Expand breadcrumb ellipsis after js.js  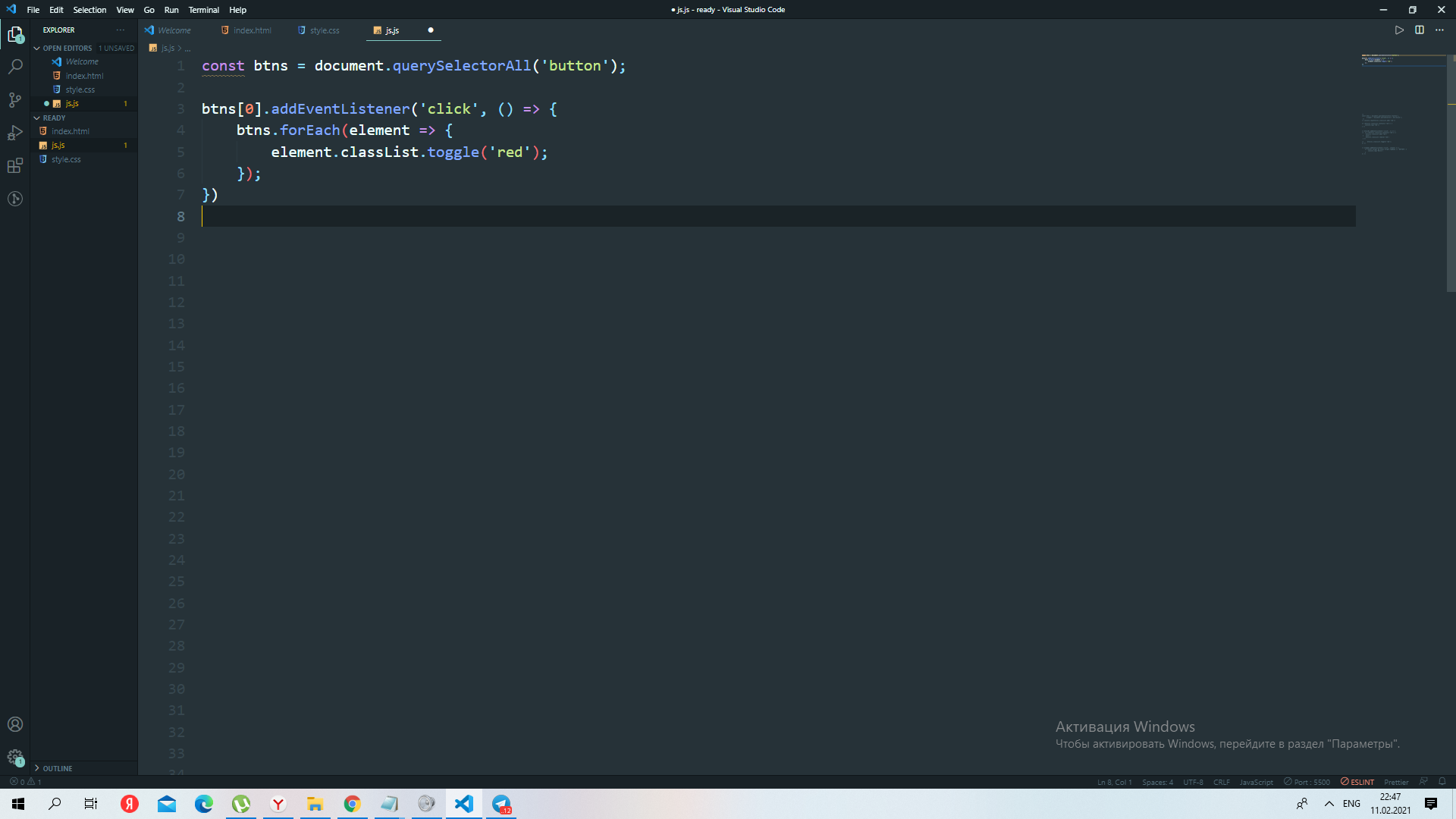coord(187,49)
